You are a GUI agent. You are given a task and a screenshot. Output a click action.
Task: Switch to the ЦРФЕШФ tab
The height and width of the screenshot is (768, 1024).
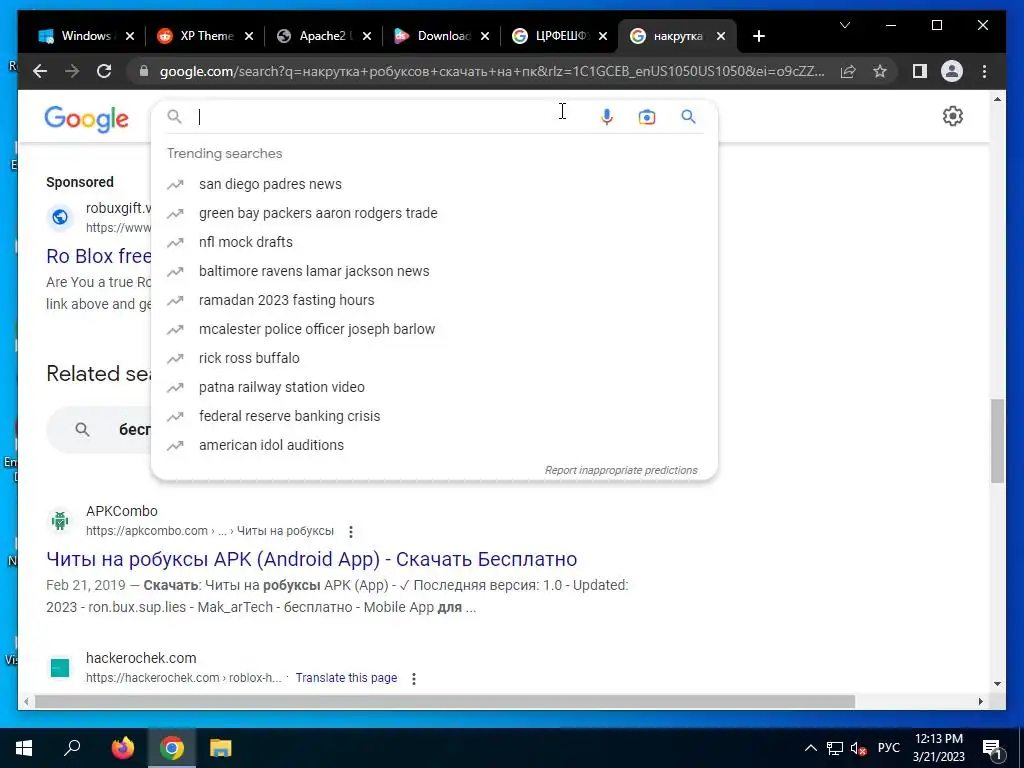coord(560,36)
